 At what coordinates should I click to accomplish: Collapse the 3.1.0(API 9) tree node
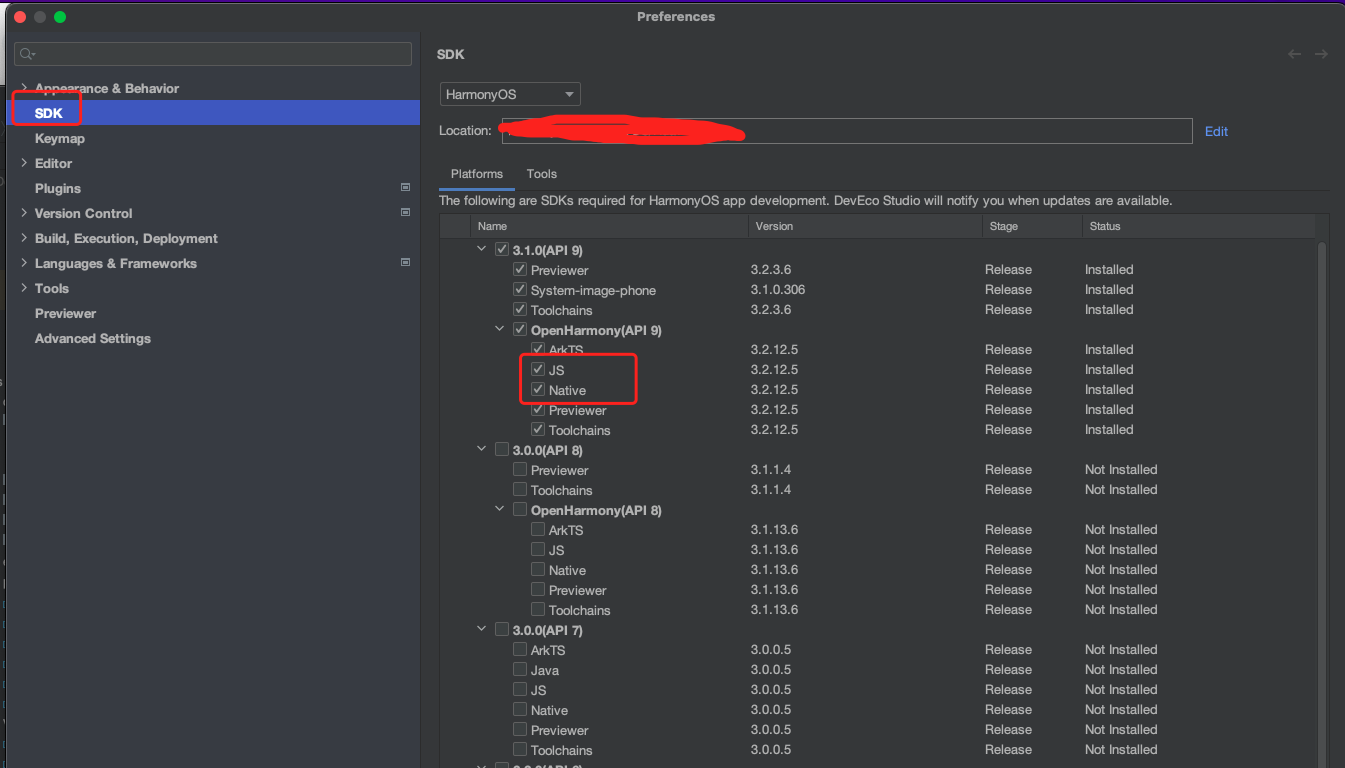click(x=483, y=250)
